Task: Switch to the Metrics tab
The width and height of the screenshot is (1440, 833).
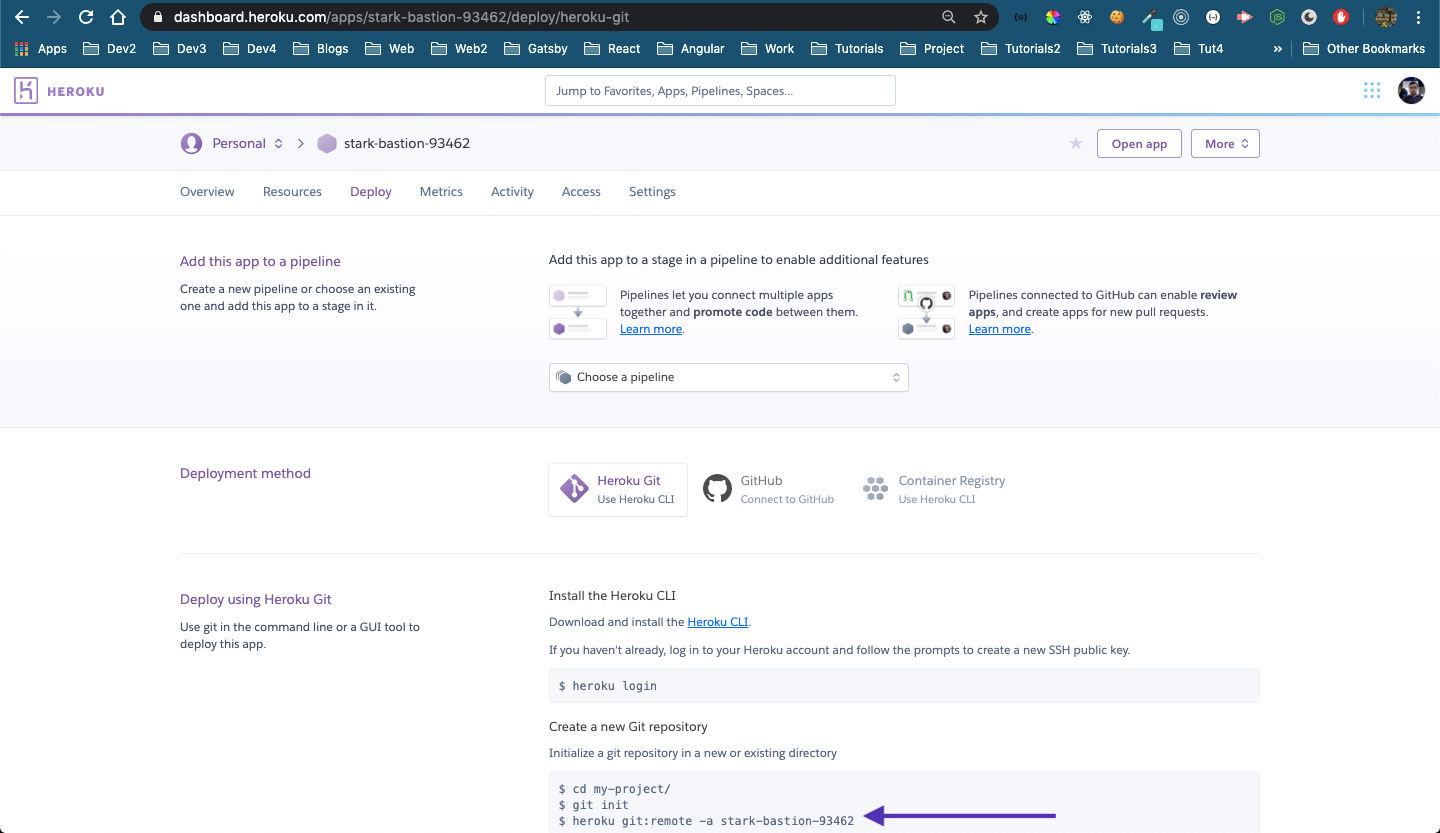Action: point(441,192)
